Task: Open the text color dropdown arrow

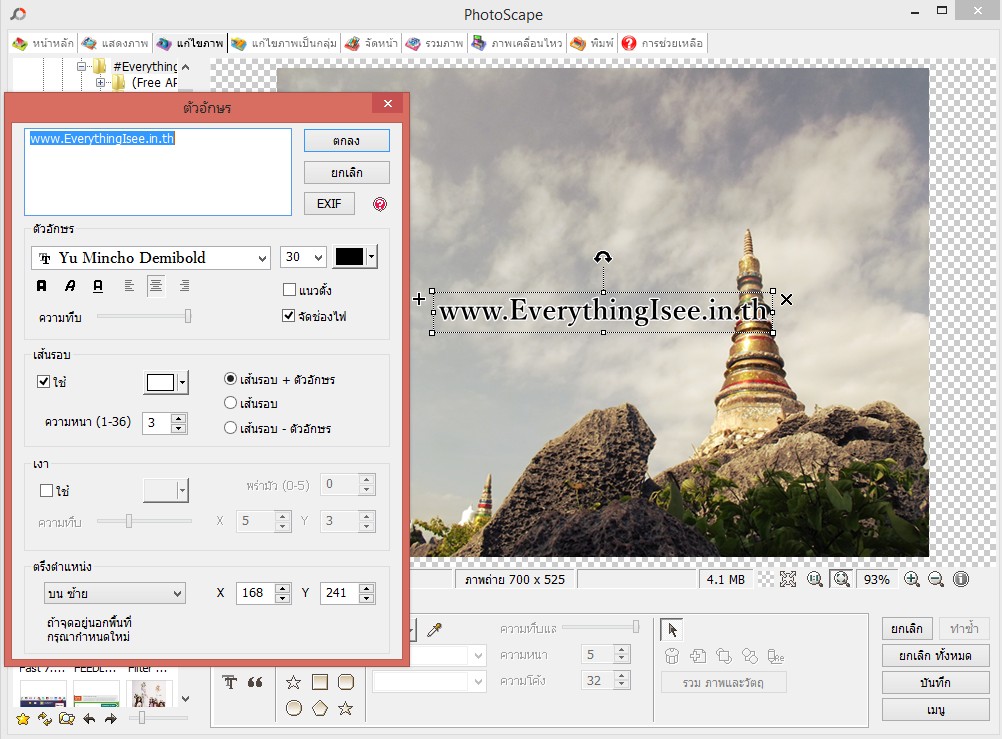Action: (x=371, y=256)
